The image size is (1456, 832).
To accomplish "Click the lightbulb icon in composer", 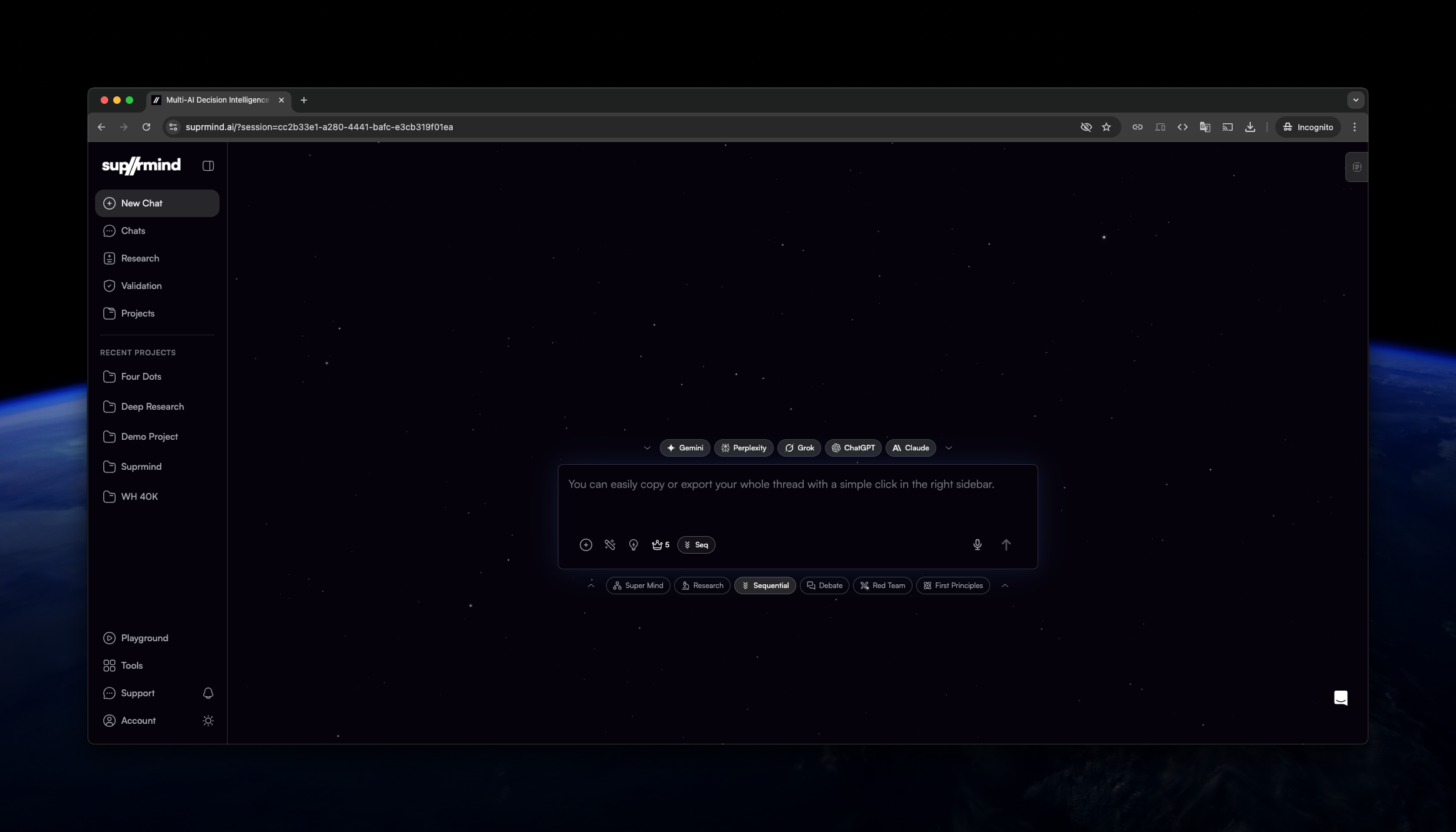I will (x=634, y=545).
